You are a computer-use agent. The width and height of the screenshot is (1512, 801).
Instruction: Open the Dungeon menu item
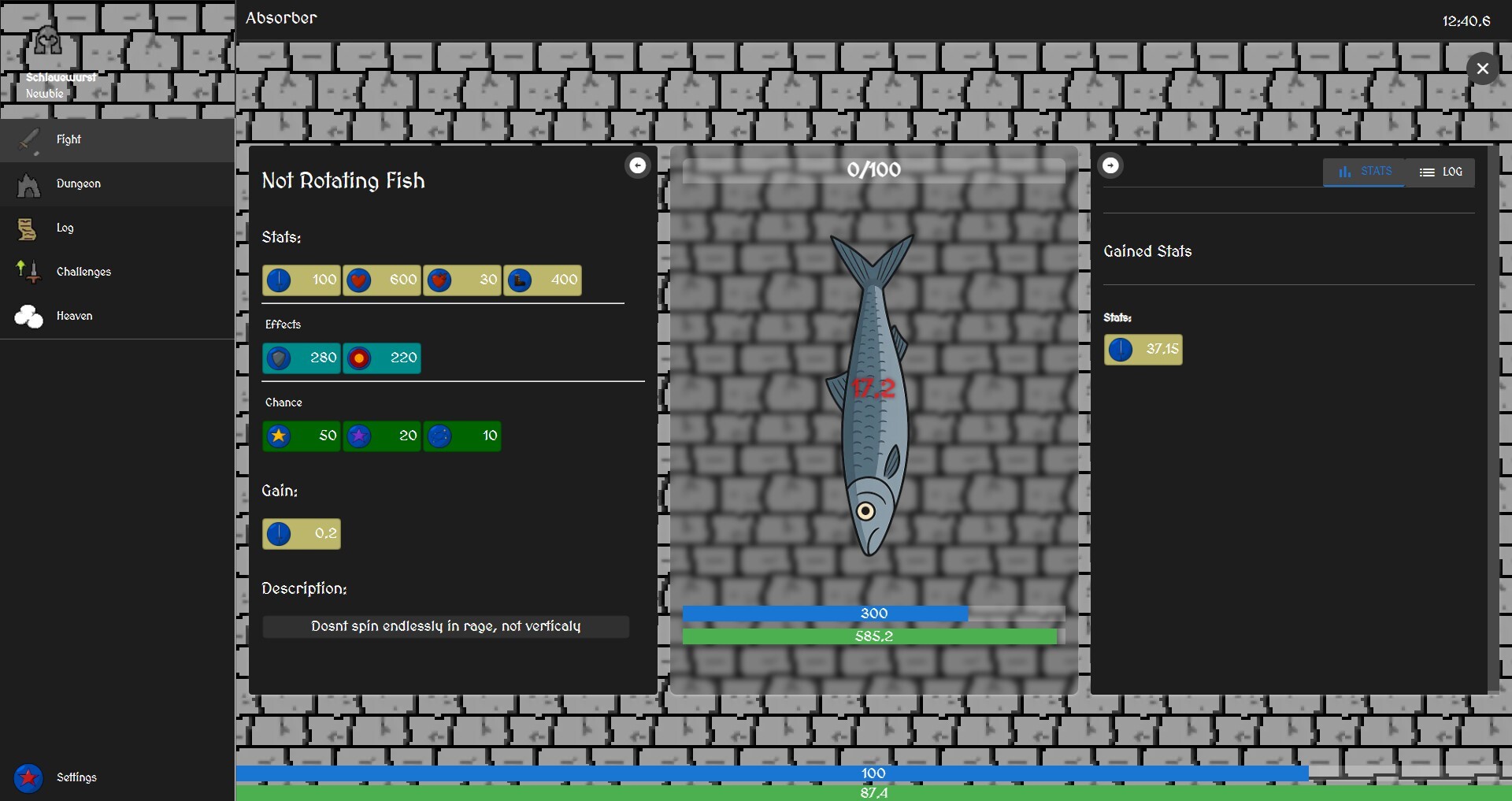coord(117,184)
